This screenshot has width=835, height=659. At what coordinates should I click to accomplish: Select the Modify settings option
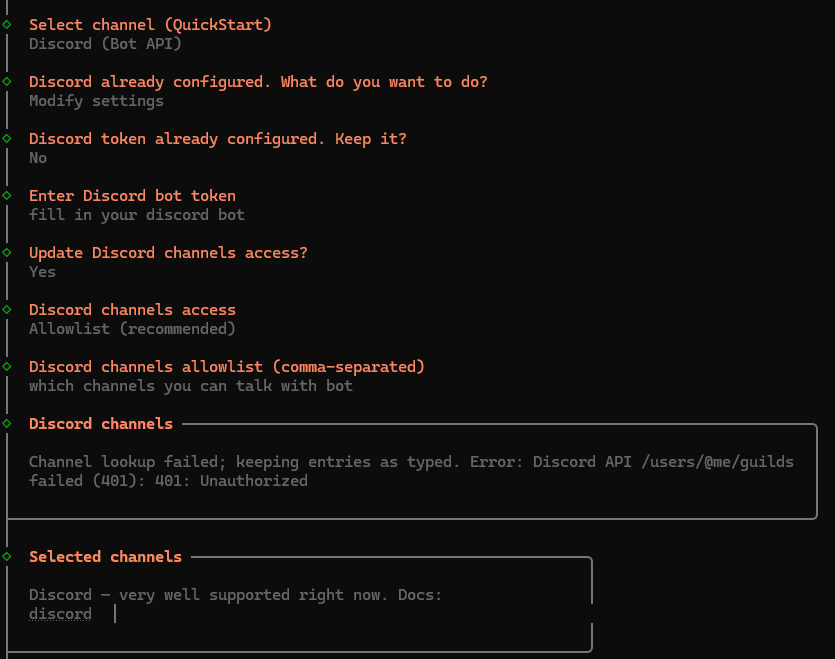96,100
